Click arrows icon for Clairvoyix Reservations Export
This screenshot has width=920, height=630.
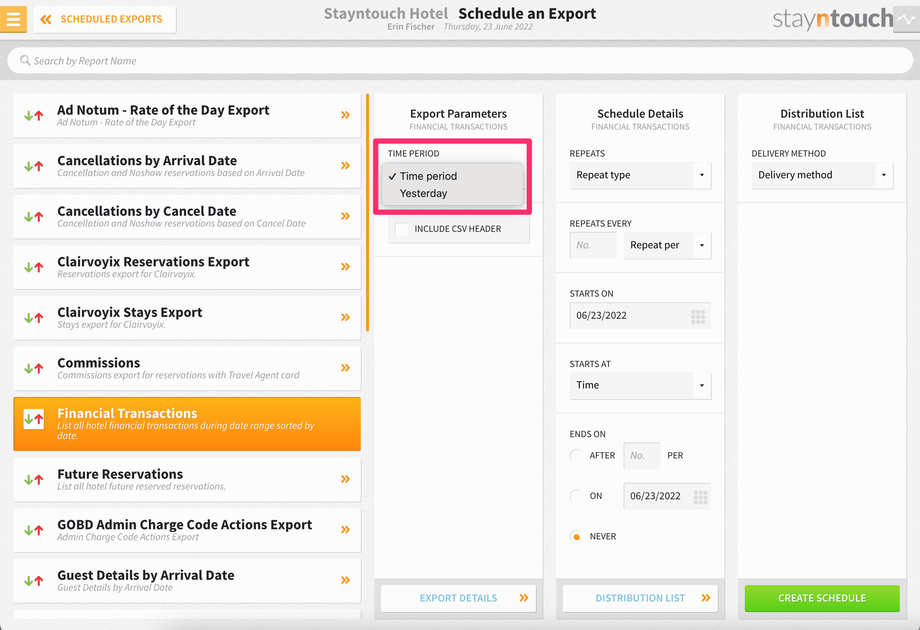(33, 267)
